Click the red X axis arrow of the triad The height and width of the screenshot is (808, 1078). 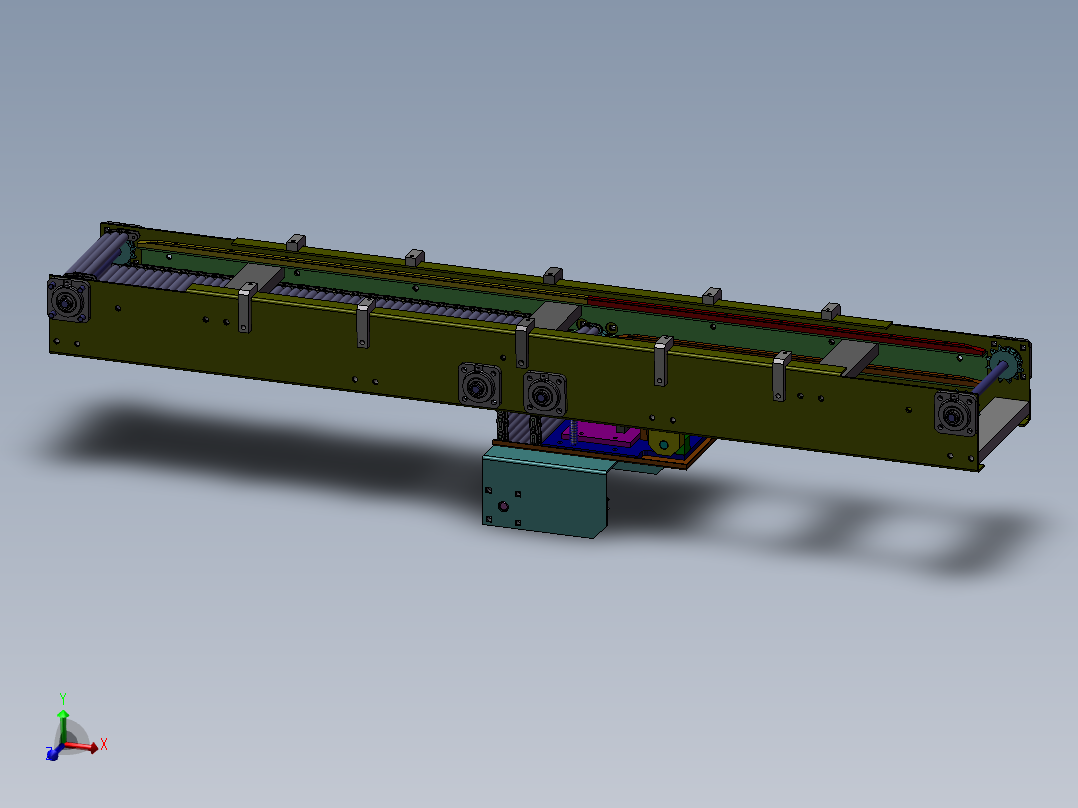tap(81, 746)
